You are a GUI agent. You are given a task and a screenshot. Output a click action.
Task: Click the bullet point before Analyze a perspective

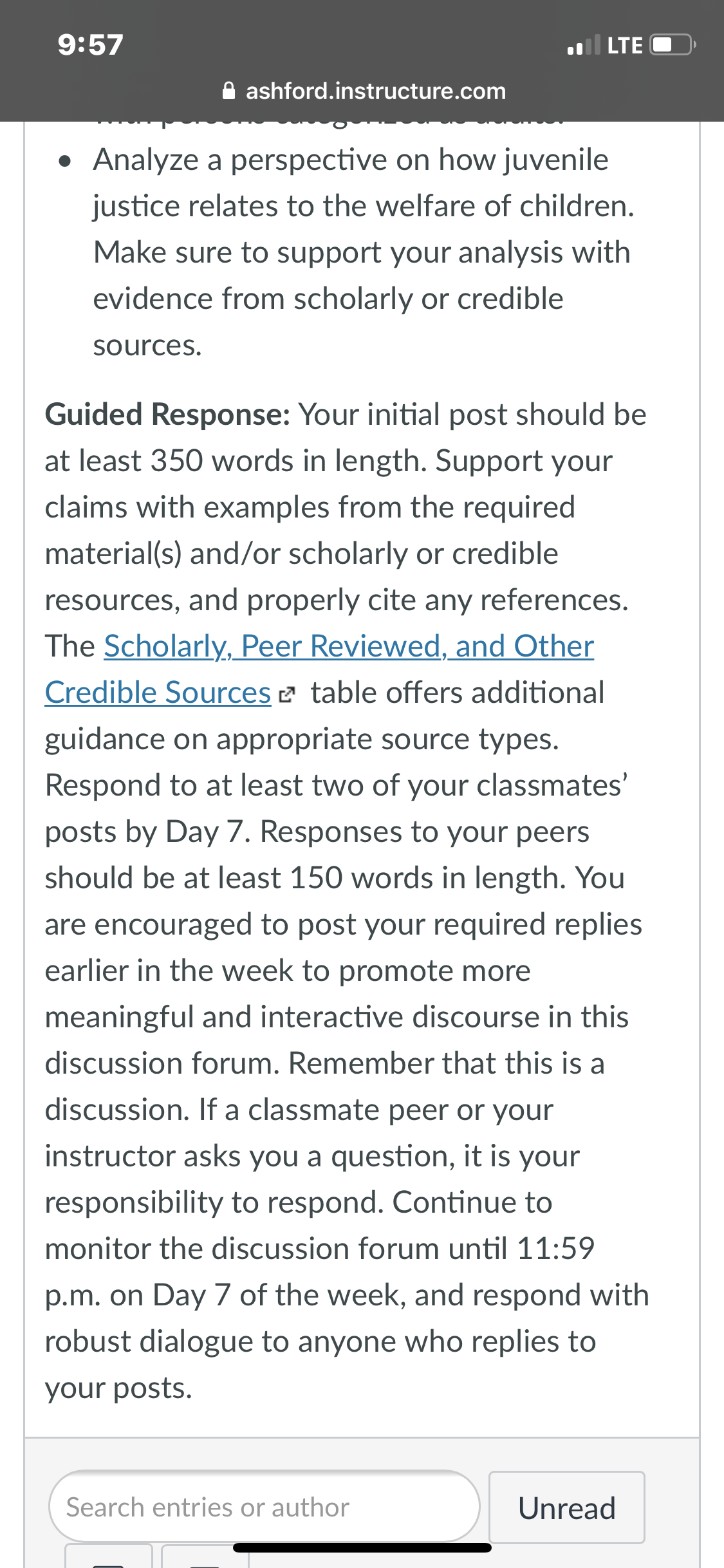pyautogui.click(x=64, y=162)
